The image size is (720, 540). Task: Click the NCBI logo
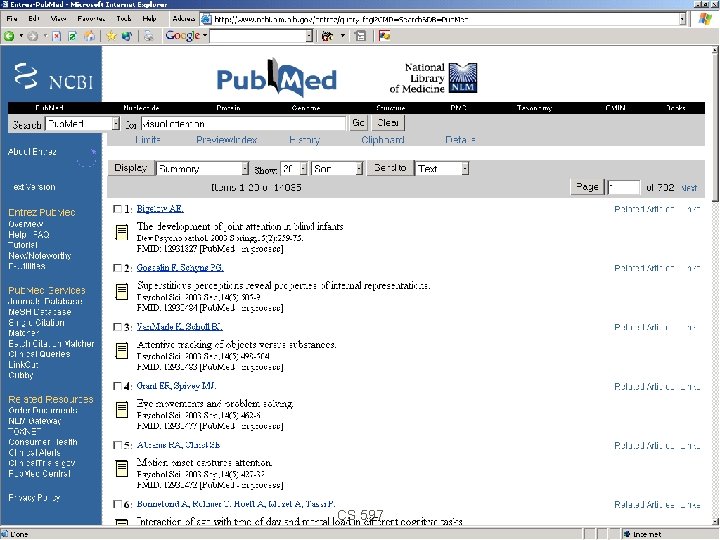[x=53, y=76]
